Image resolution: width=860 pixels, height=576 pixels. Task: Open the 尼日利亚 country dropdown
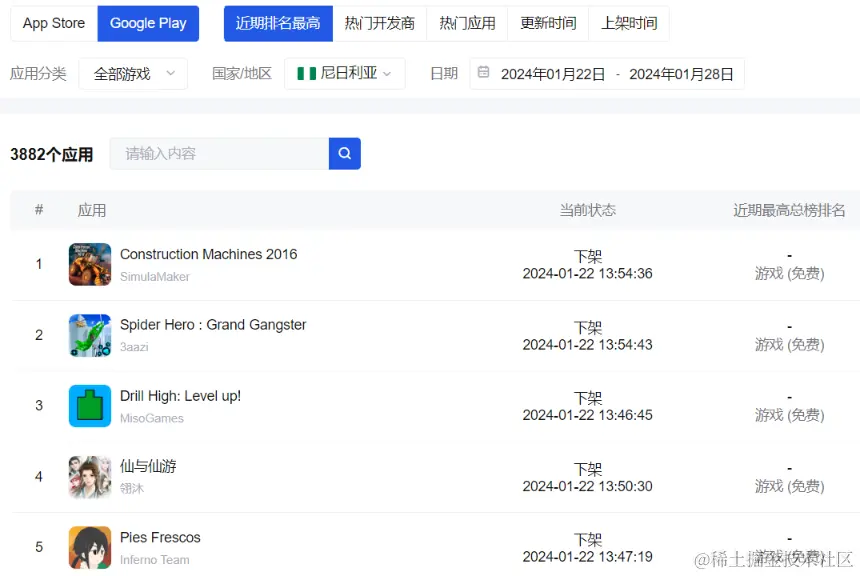point(345,74)
